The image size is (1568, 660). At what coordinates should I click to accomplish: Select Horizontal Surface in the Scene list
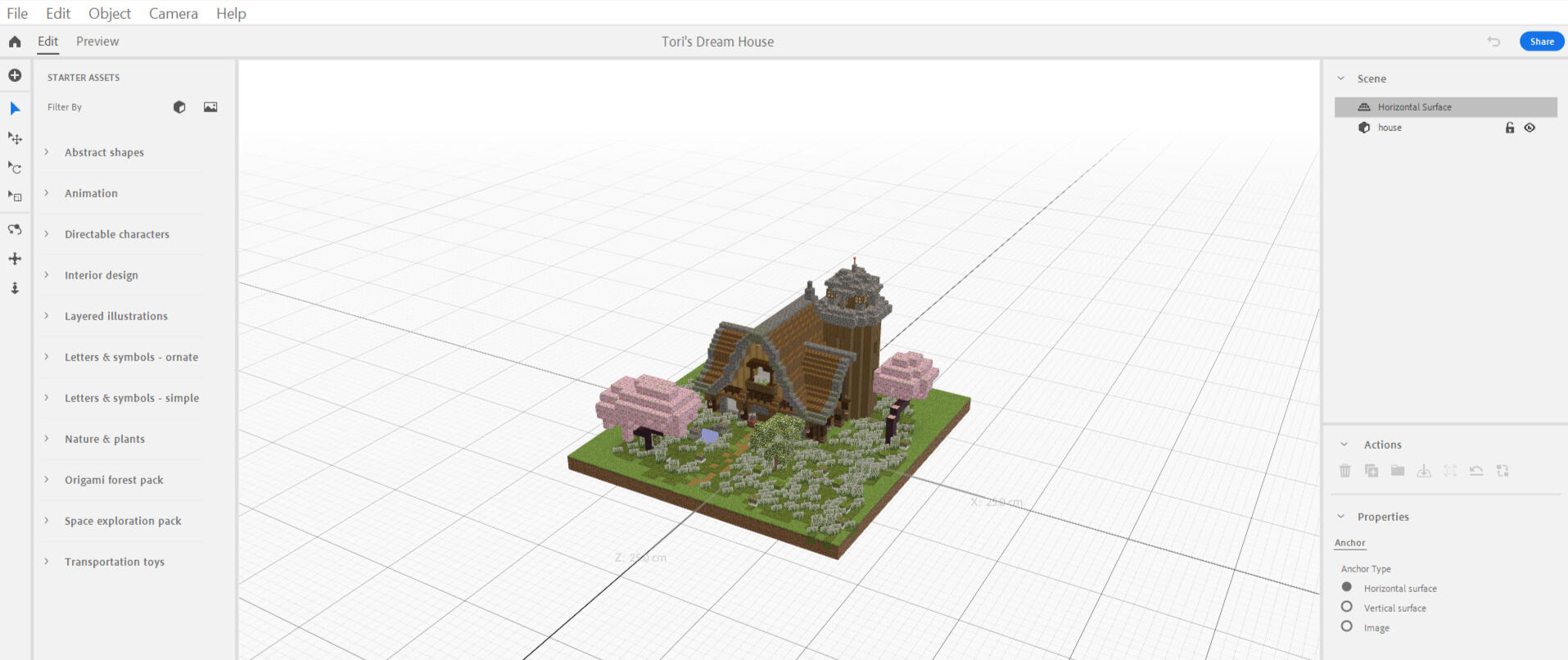click(1414, 107)
